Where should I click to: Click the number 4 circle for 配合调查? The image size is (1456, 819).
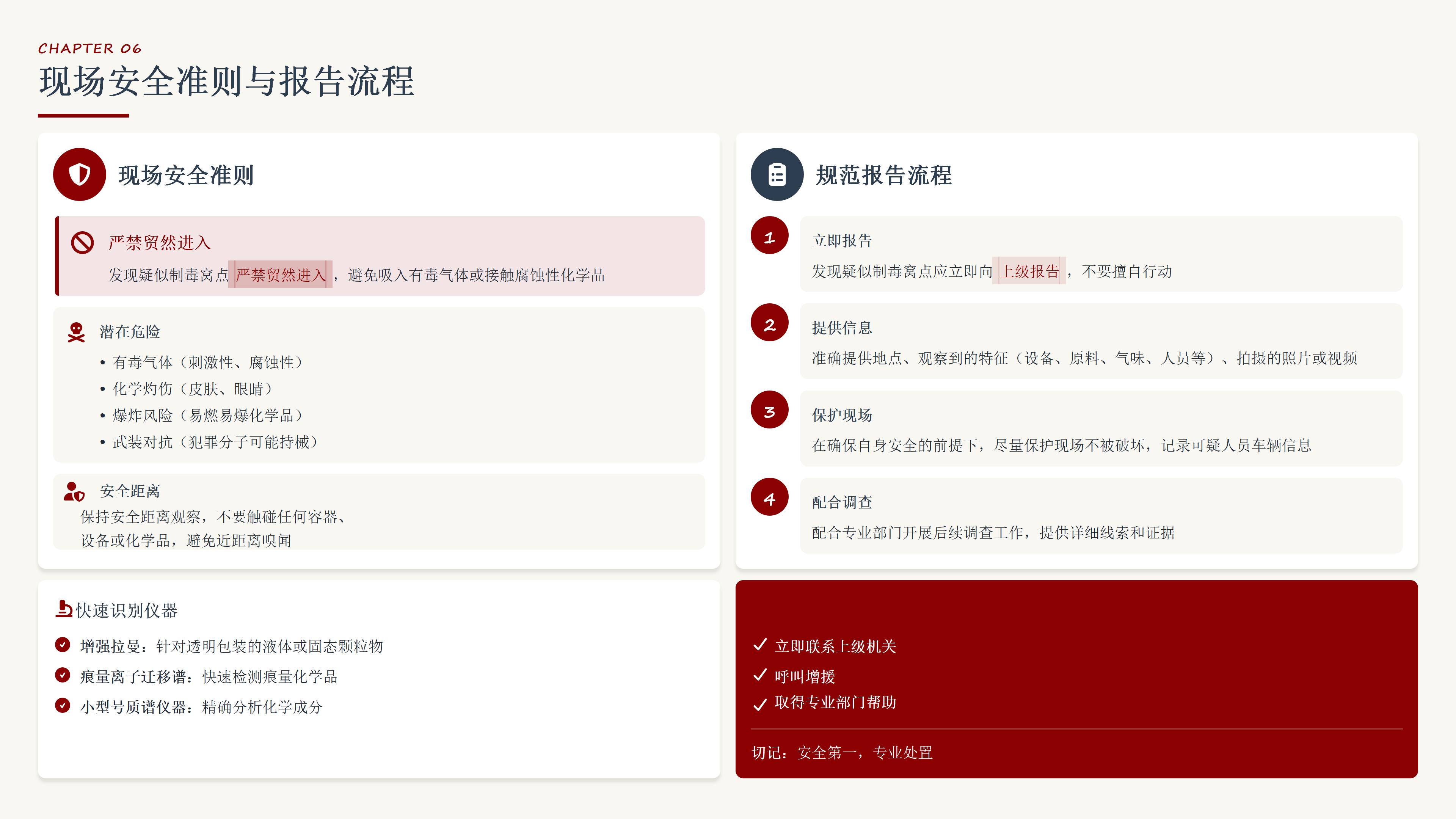point(769,497)
